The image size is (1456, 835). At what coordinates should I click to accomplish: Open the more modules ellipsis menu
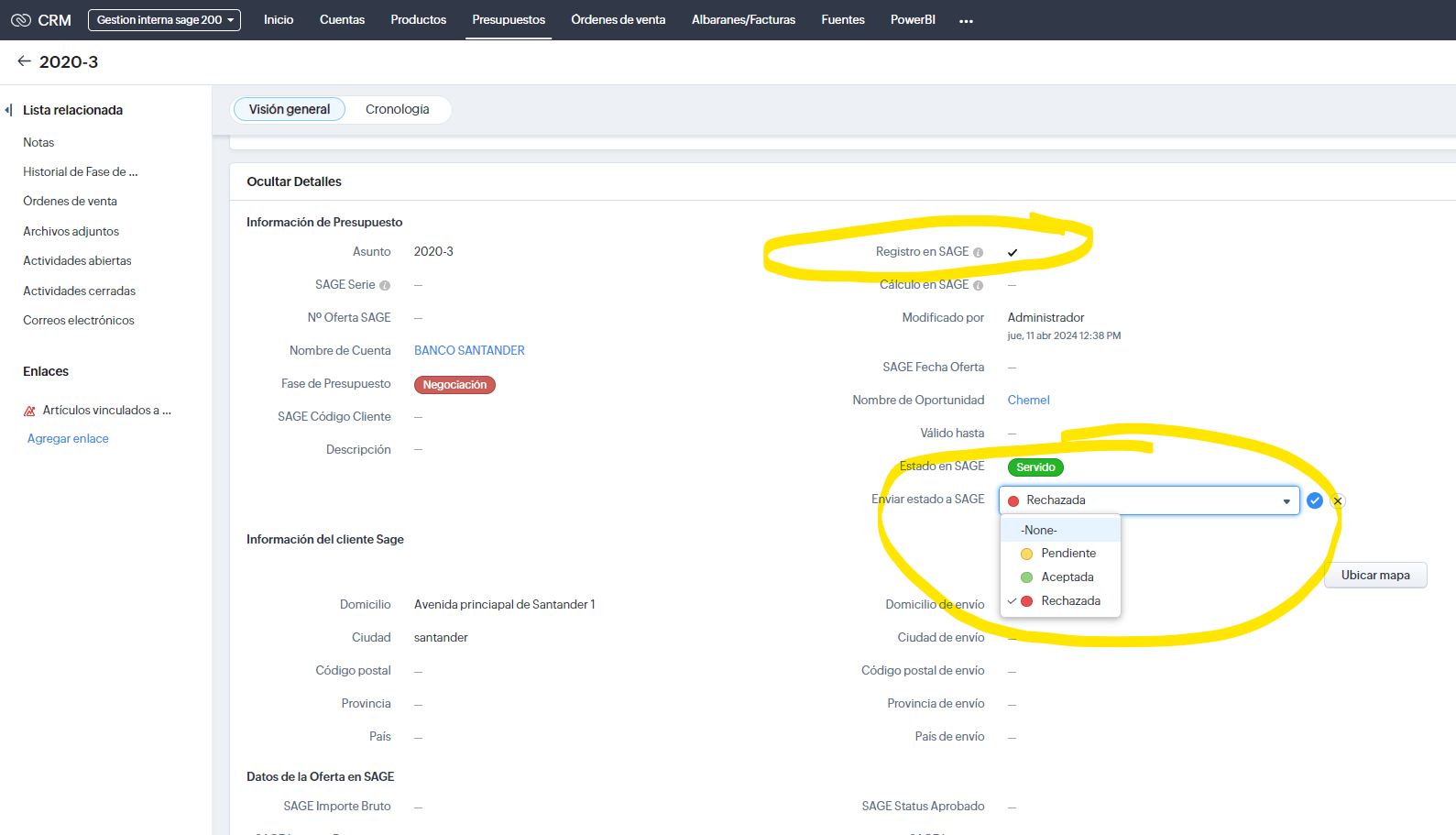(x=966, y=20)
